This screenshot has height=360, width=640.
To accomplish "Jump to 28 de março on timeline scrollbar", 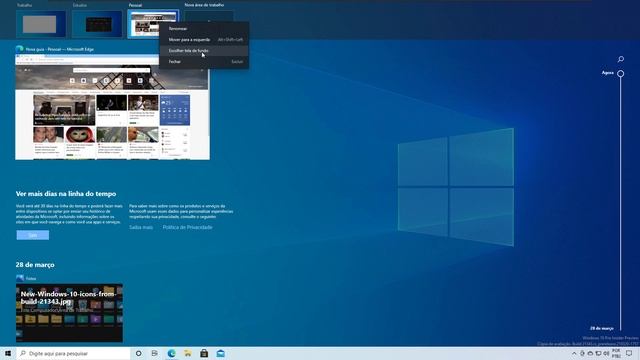I will [602, 328].
